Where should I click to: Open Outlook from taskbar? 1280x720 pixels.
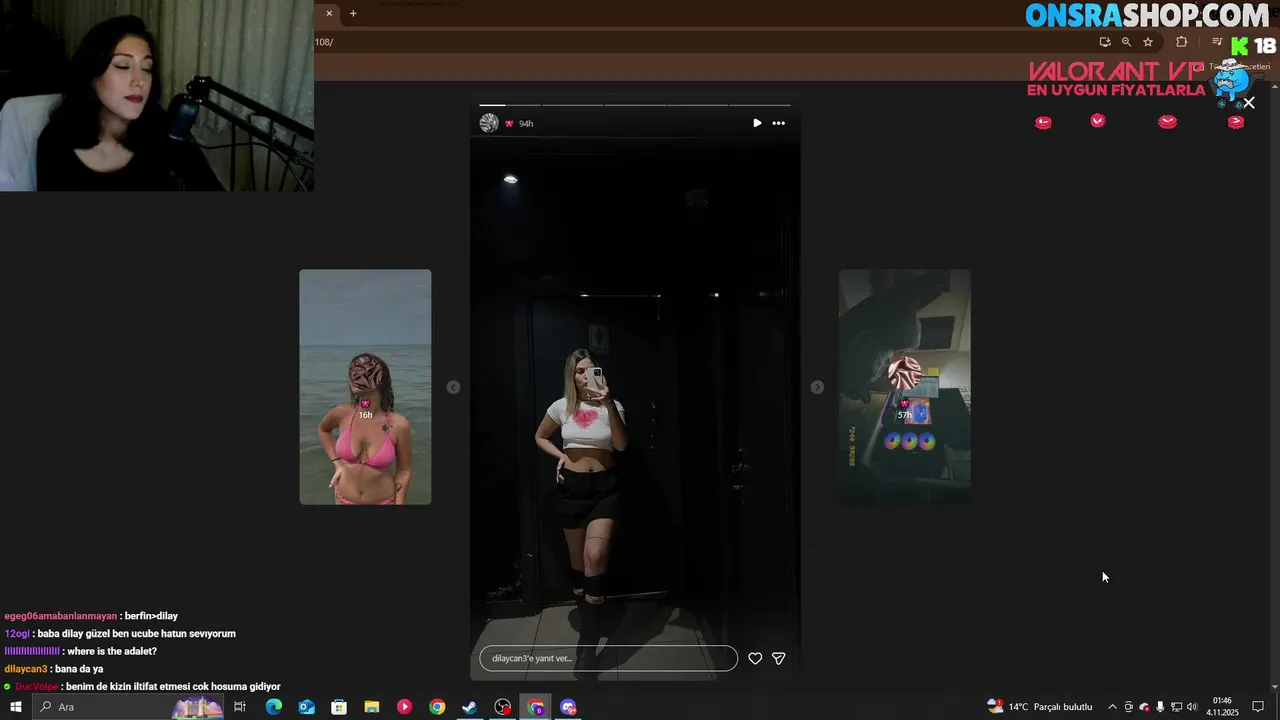coord(306,707)
